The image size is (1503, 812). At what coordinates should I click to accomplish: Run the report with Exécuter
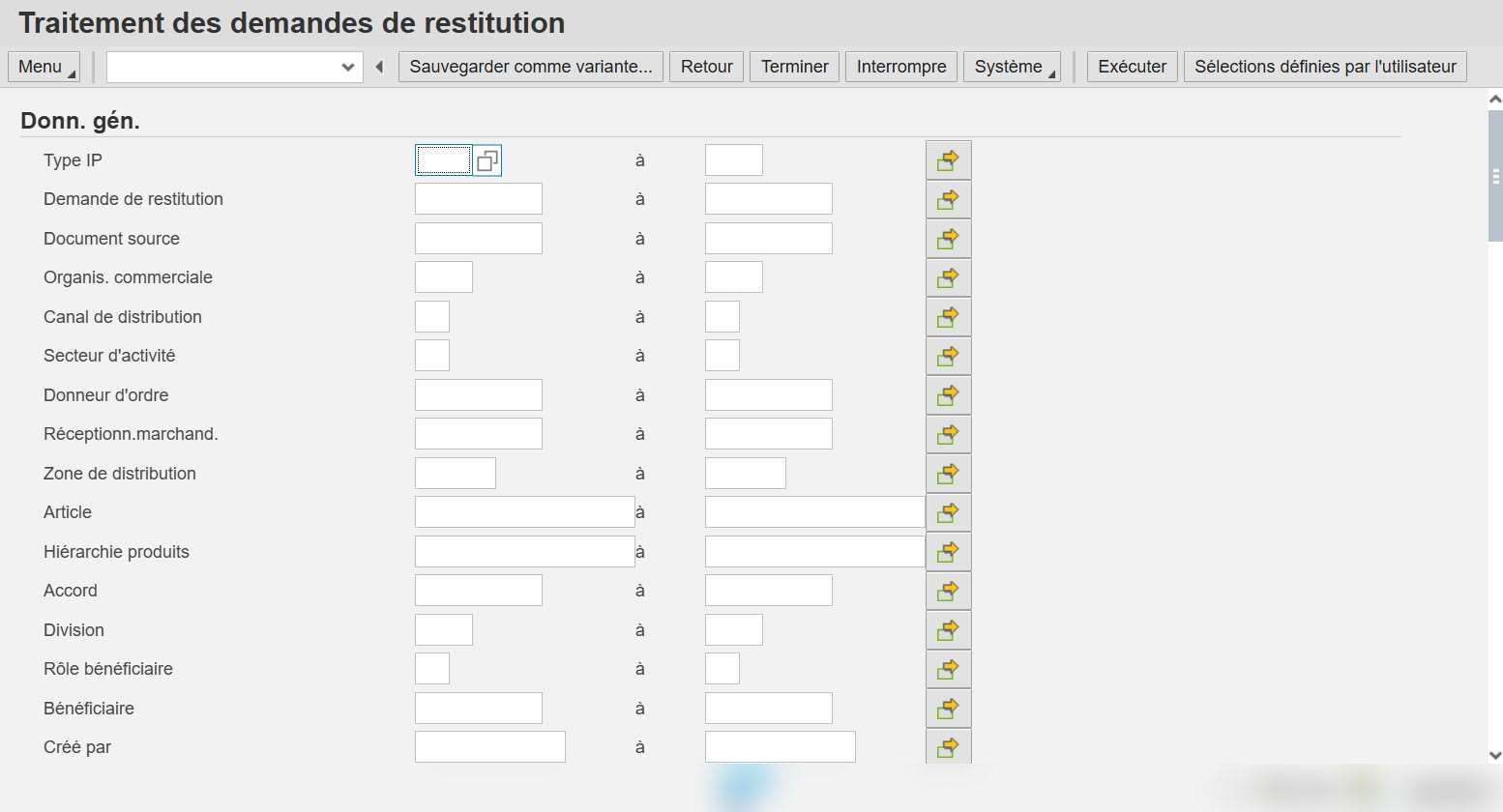coord(1133,67)
